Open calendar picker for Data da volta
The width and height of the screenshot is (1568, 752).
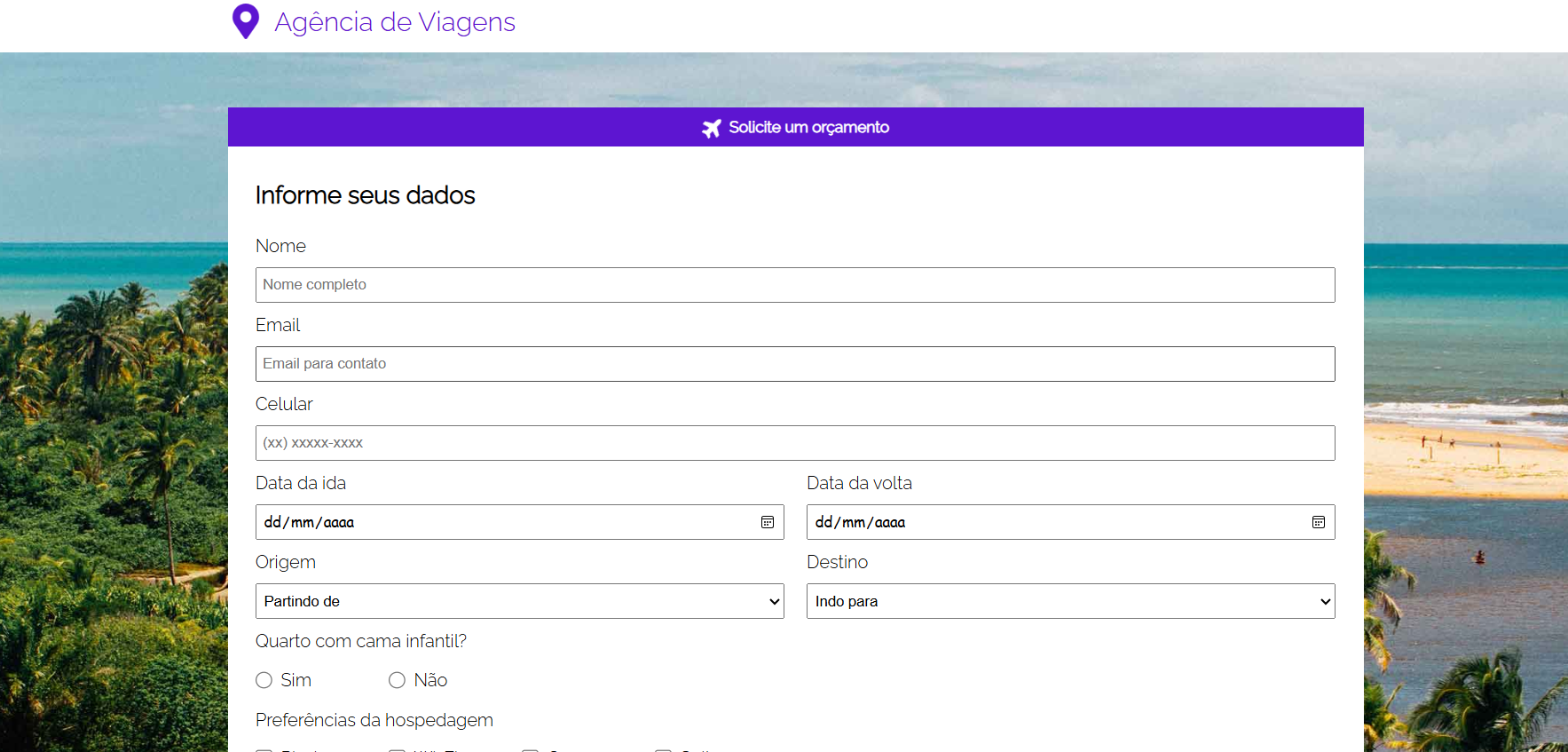[1319, 522]
